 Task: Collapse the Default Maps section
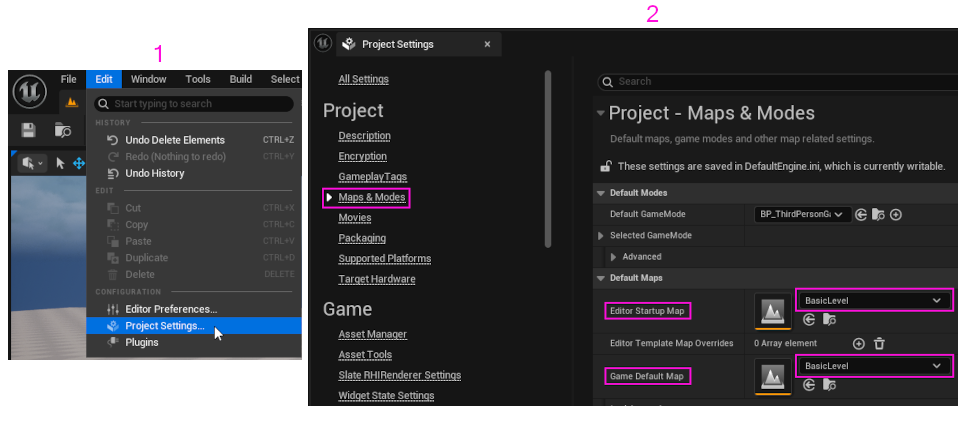point(601,278)
